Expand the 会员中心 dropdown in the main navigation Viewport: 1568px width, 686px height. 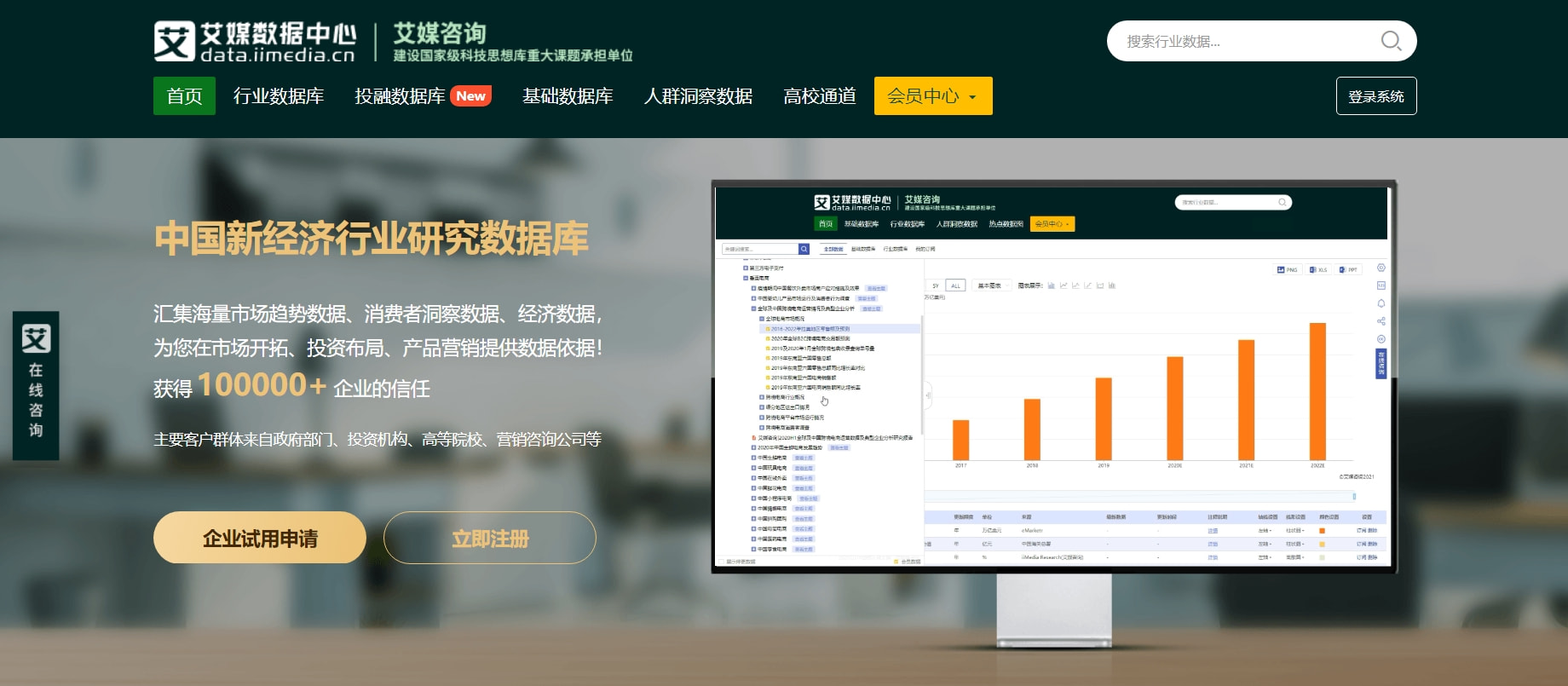click(932, 96)
